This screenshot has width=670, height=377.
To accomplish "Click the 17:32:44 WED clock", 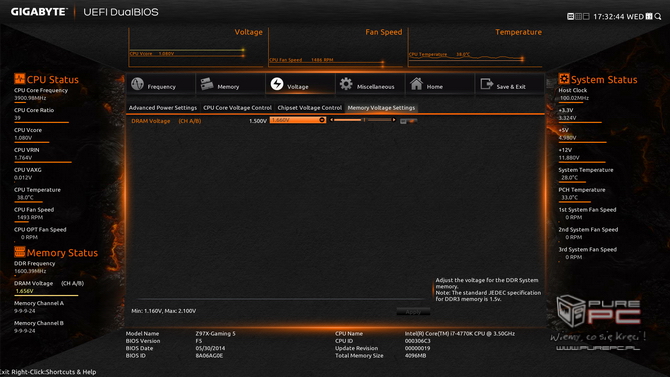I will point(618,17).
